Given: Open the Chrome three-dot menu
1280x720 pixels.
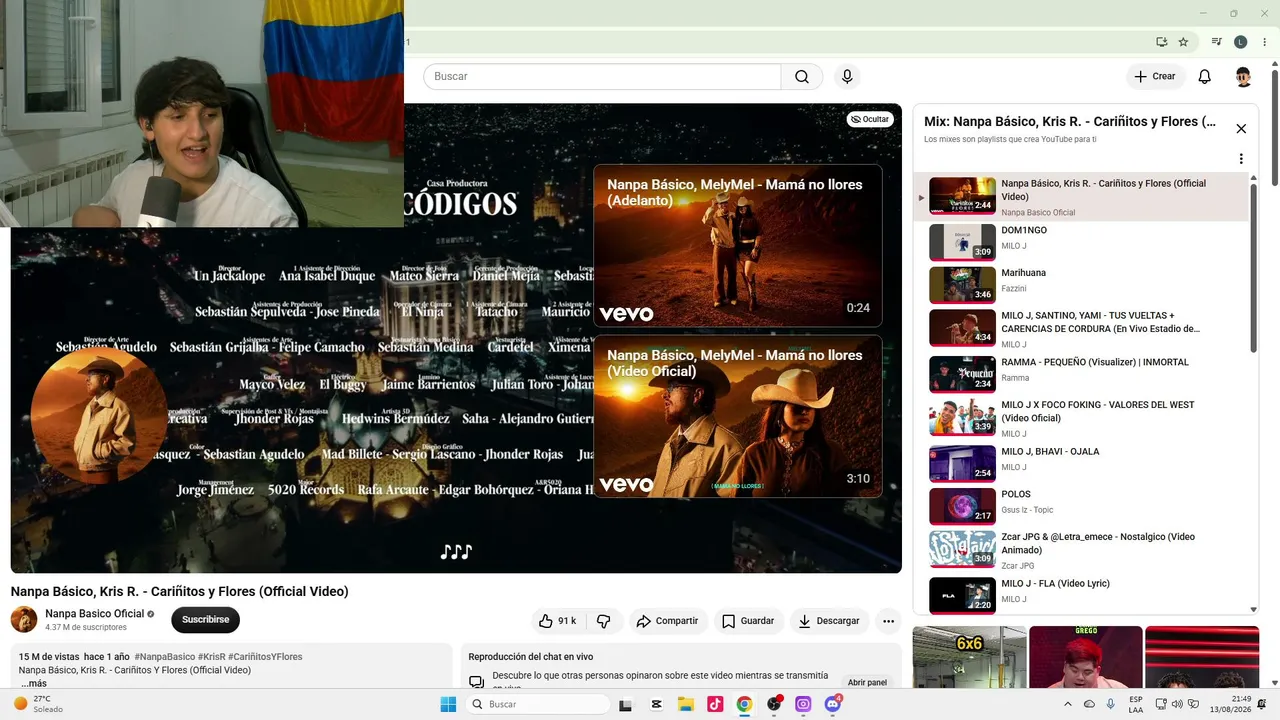Looking at the screenshot, I should click(1265, 42).
